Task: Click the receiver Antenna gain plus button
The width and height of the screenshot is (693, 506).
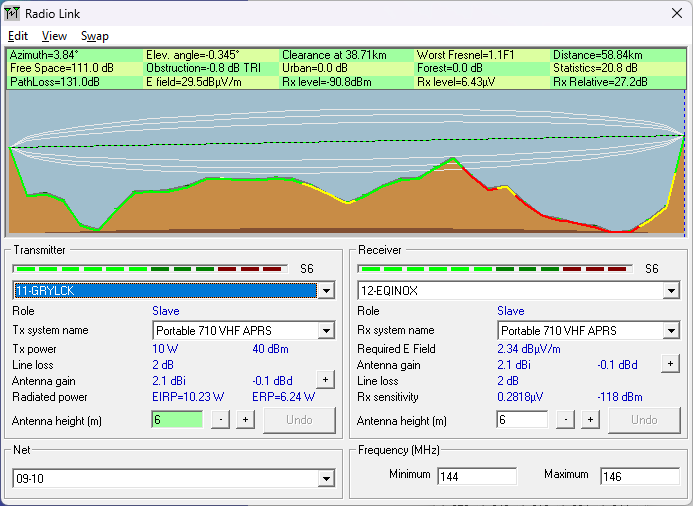Action: 670,364
